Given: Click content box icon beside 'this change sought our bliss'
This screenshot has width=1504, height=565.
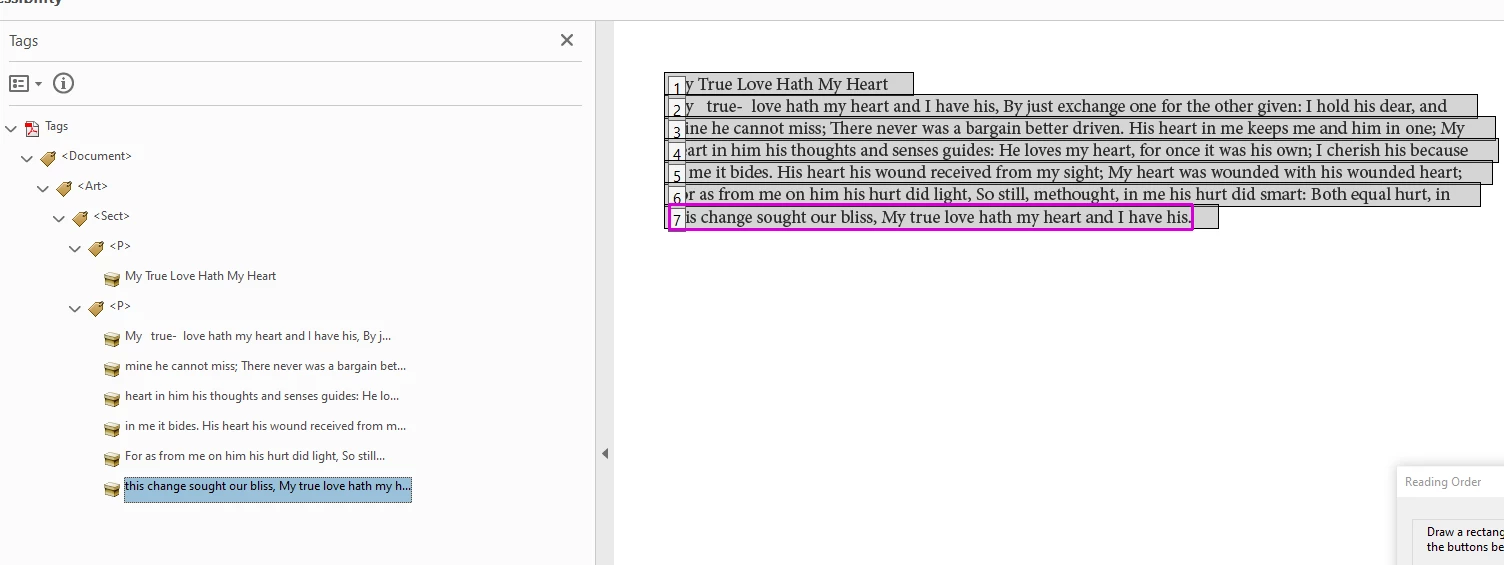Looking at the screenshot, I should point(112,489).
